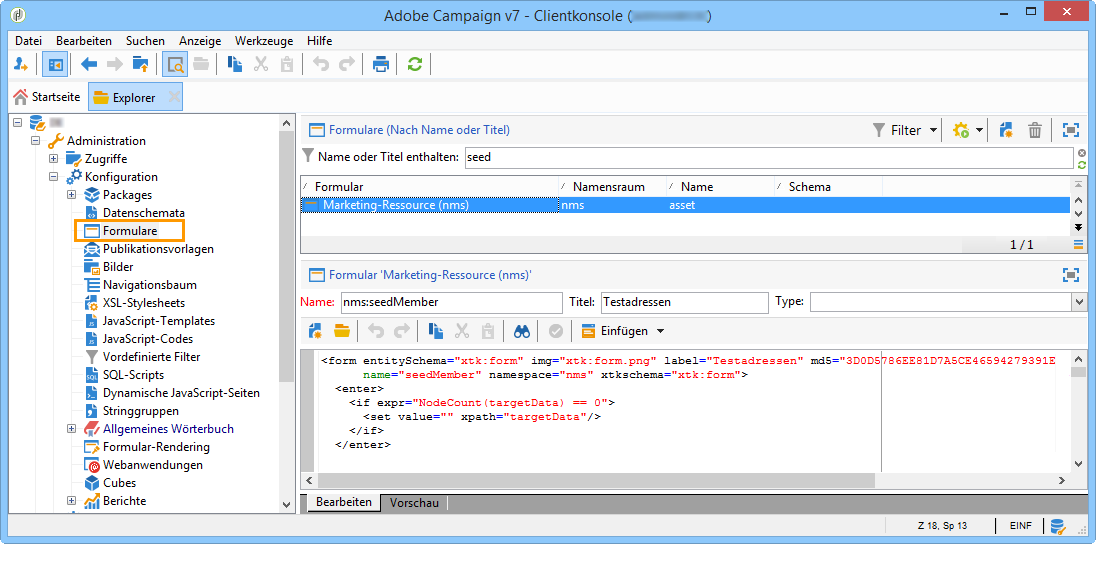Toggle the search/filter view toolbar button
Viewport: 1114px width, 564px height.
coord(175,64)
